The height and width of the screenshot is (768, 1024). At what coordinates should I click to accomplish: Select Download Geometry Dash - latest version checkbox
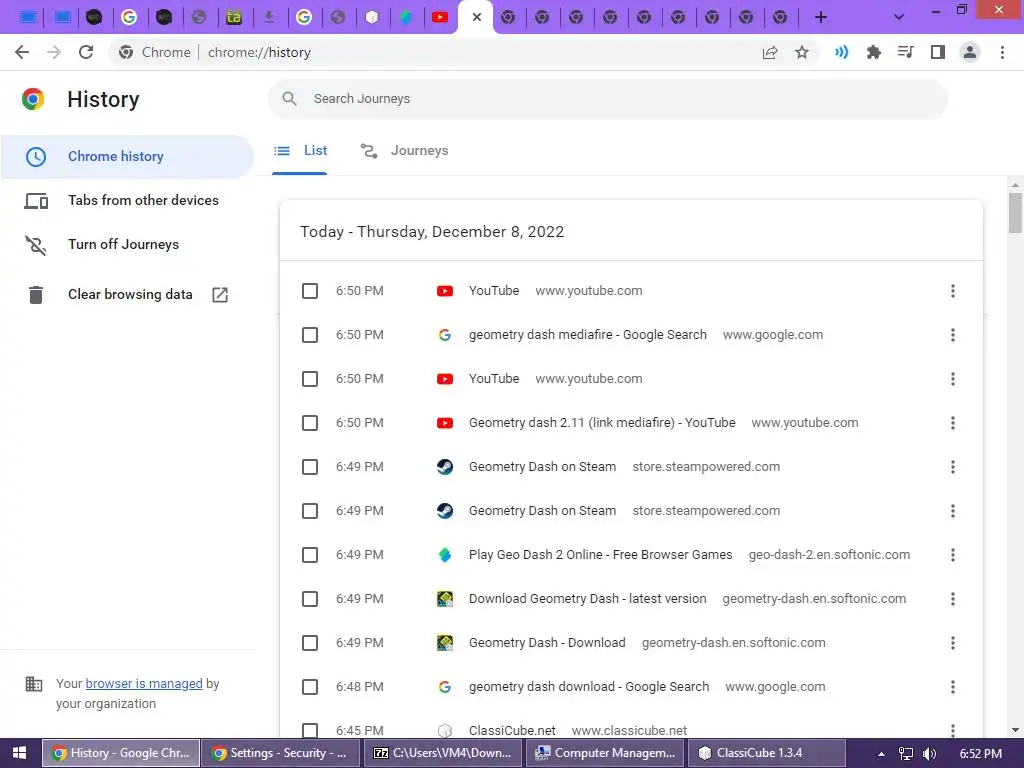[x=310, y=599]
